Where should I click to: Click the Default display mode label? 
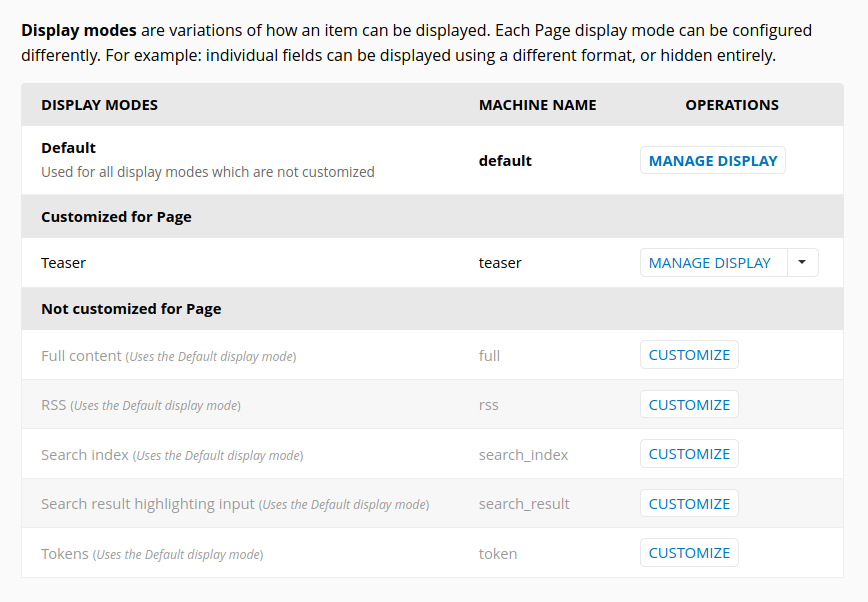pos(68,147)
